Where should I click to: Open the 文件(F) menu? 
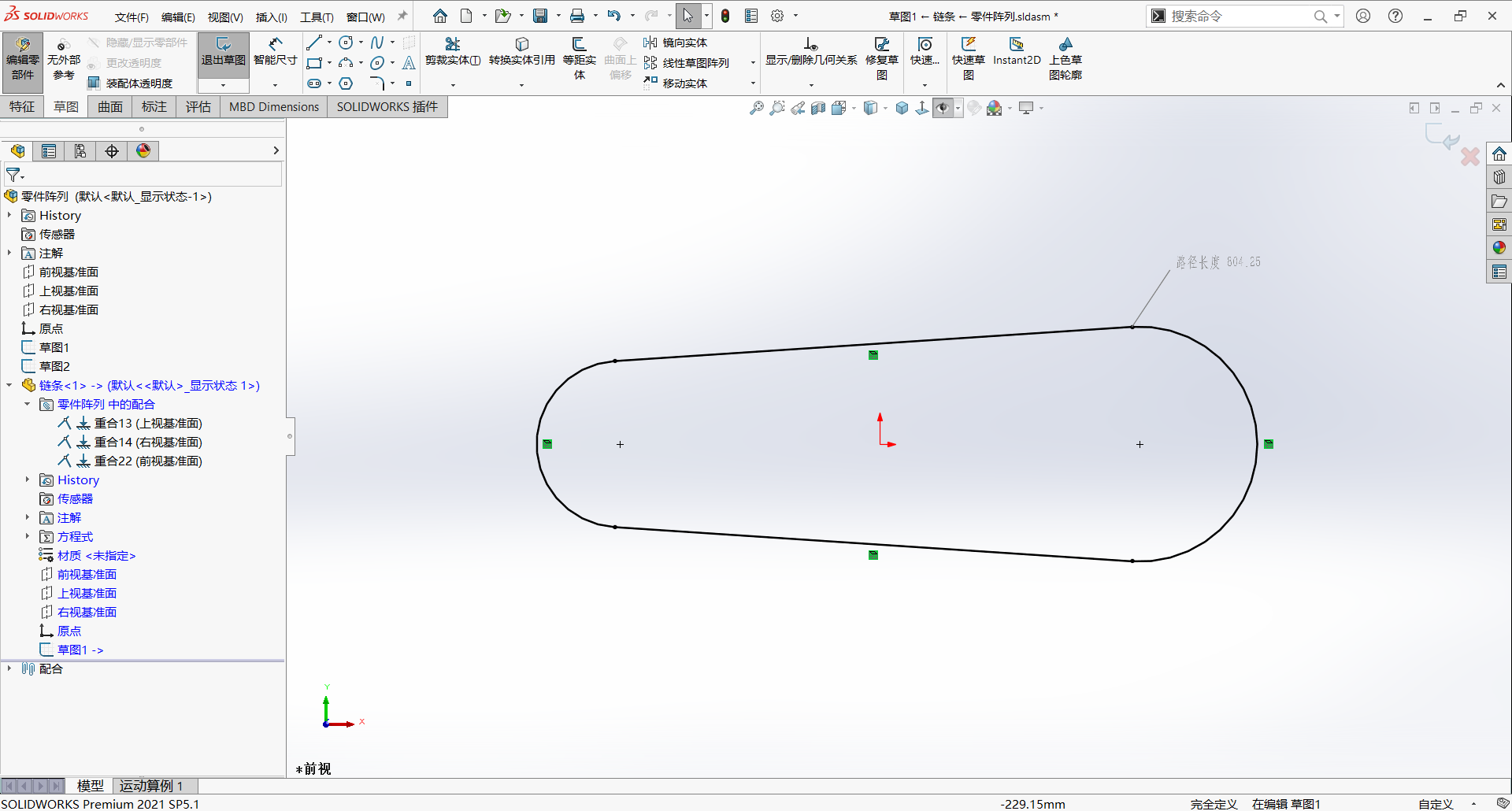click(132, 17)
